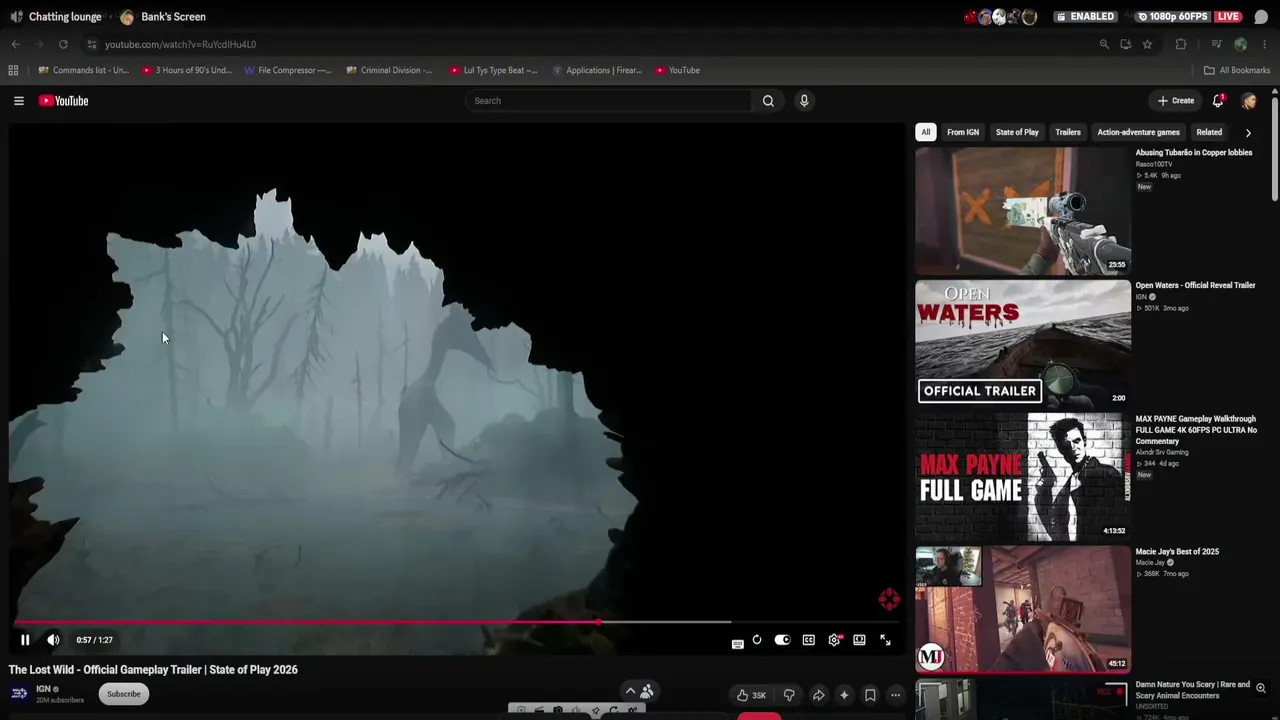
Task: Open Abusing Tubarão in Copper lobbies thumbnail
Action: [1023, 211]
